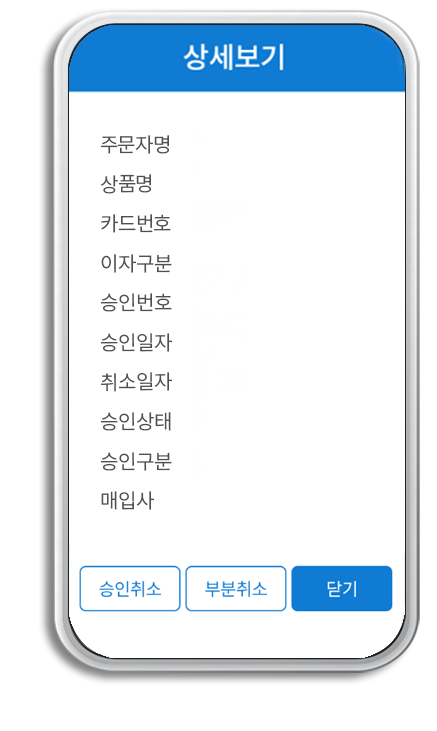
Task: Click the 상세보기 header title
Action: coord(234,57)
